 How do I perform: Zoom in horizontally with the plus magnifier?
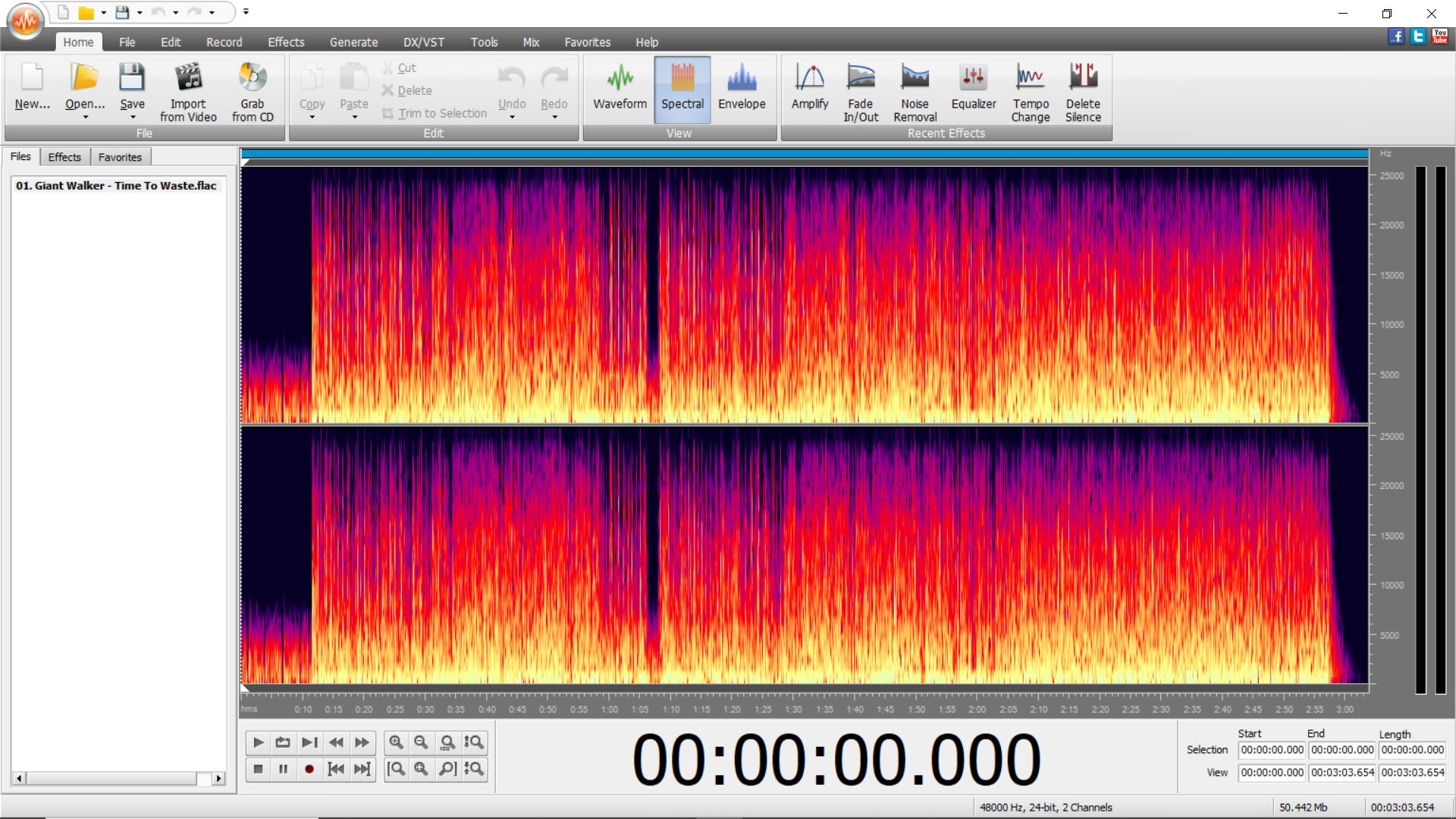[x=396, y=742]
